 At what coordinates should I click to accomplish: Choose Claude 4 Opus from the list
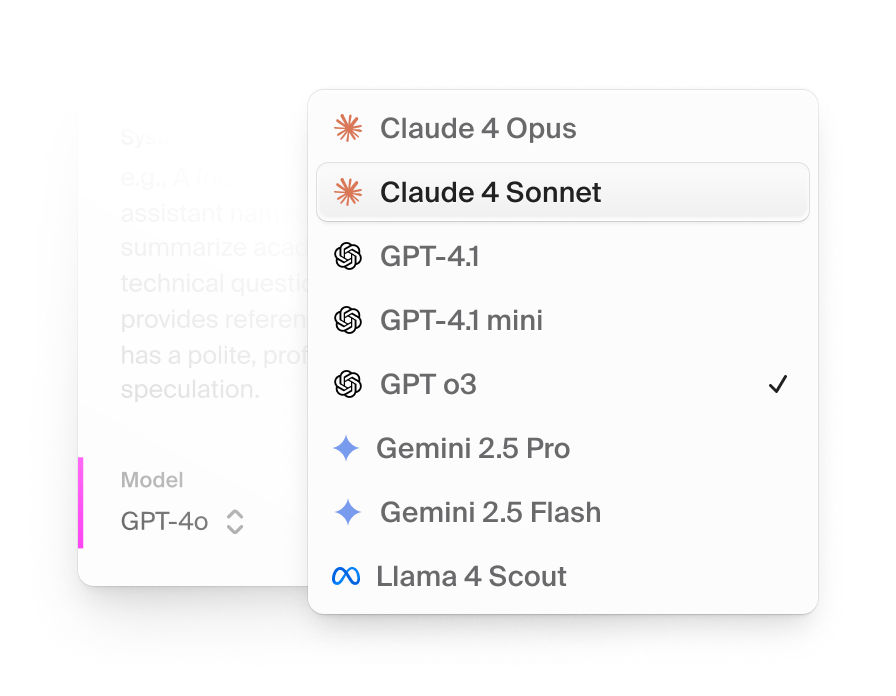(x=478, y=128)
